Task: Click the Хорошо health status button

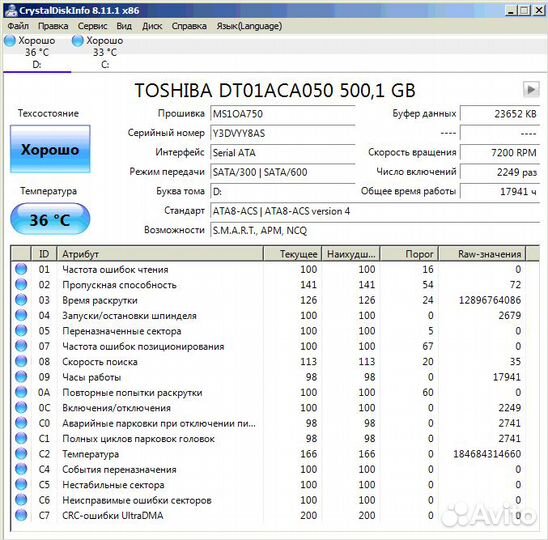Action: [50, 149]
